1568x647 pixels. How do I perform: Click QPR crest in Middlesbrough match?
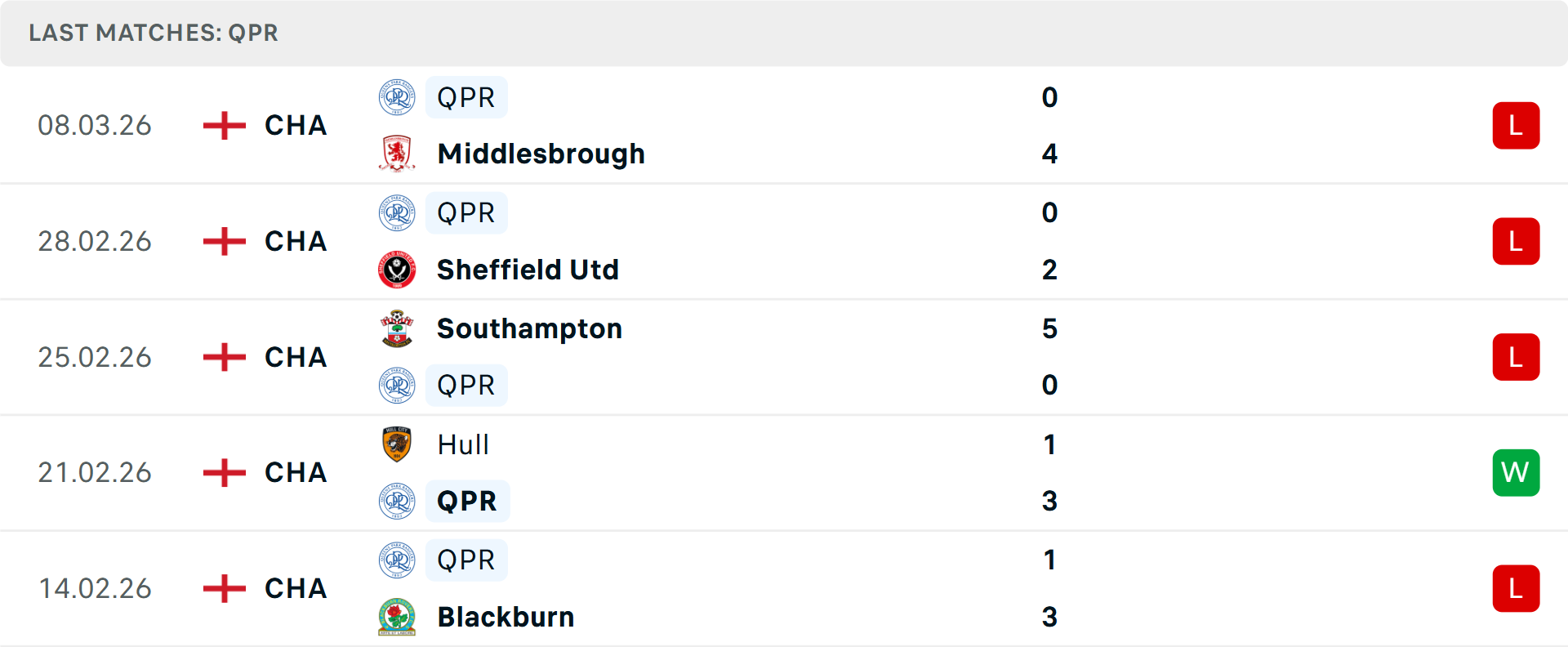(397, 97)
